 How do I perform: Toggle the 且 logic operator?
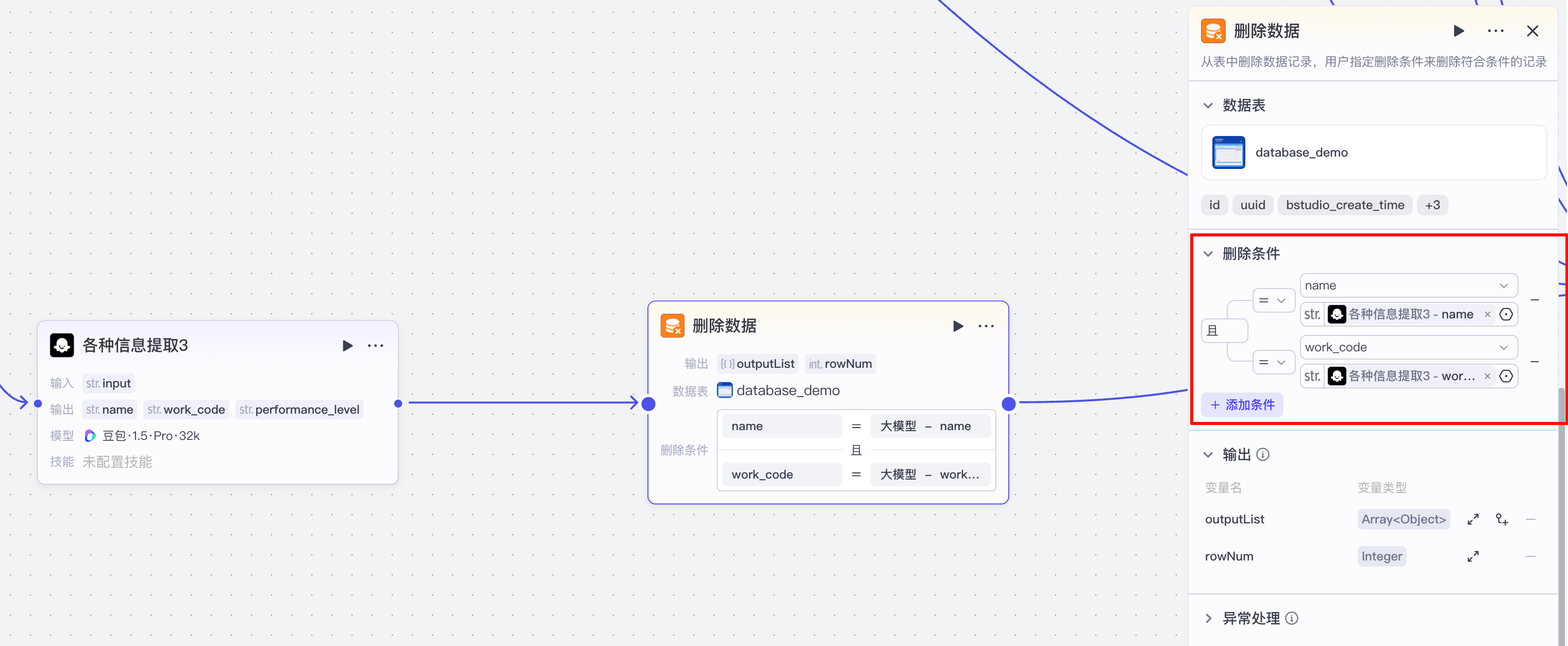click(x=1224, y=331)
